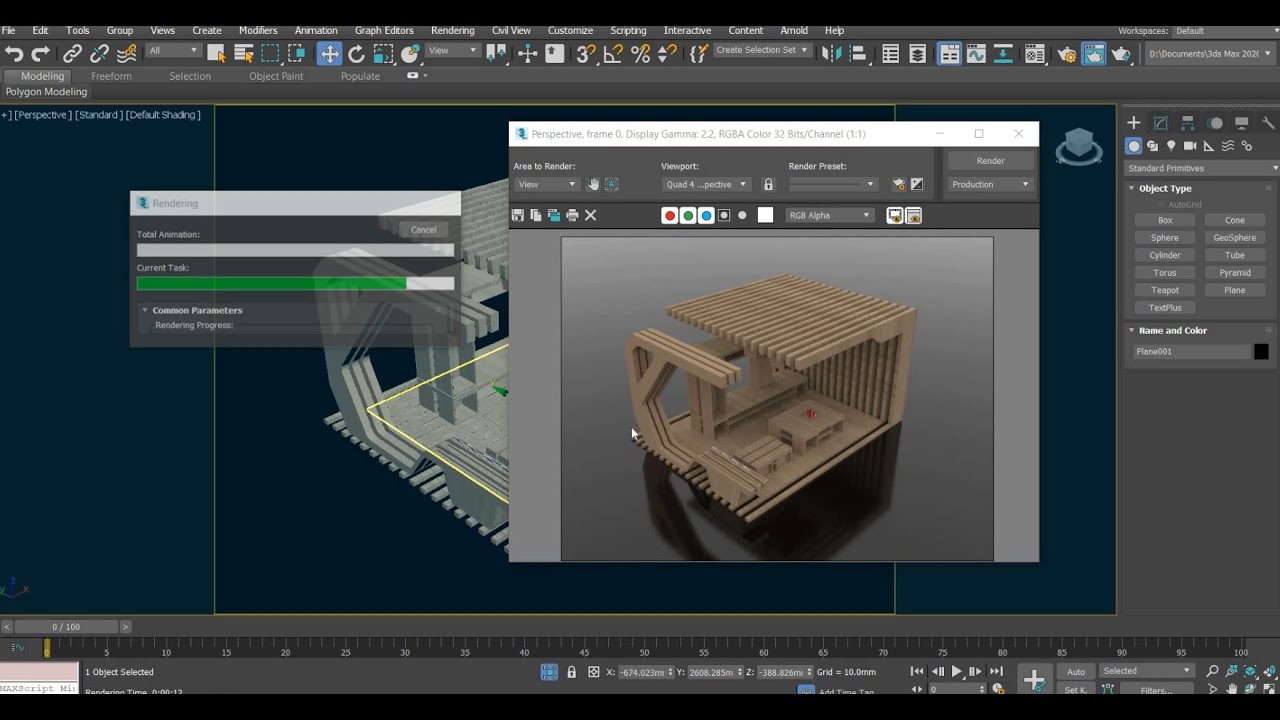Image resolution: width=1280 pixels, height=720 pixels.
Task: Open the RGB Alpha channel dropdown
Action: pos(829,215)
